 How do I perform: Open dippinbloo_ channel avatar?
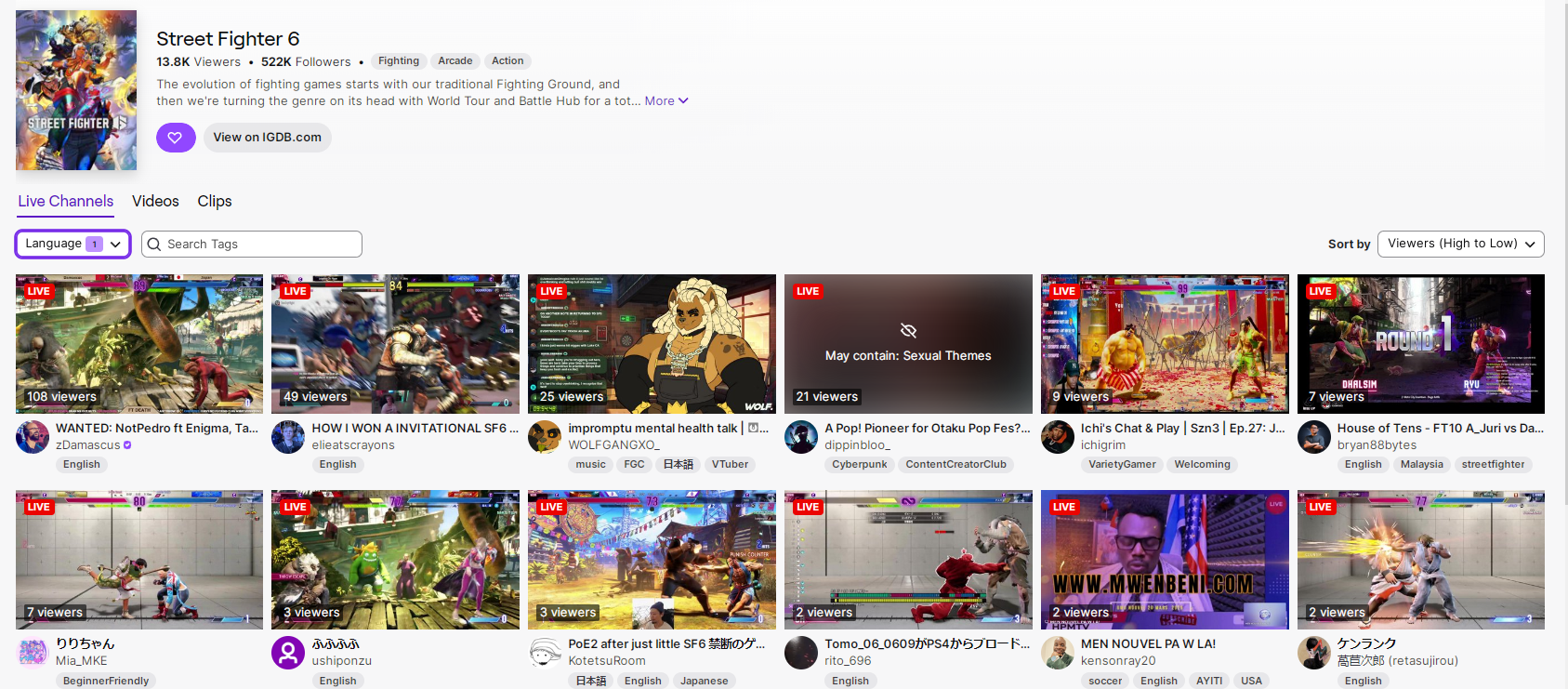click(801, 437)
